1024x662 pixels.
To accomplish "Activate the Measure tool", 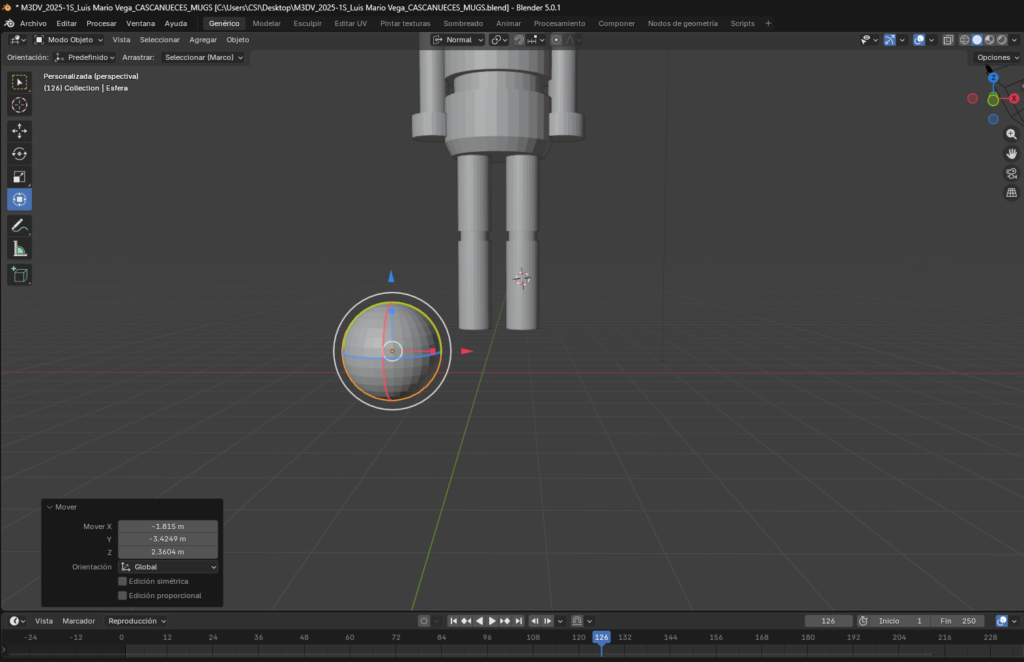I will point(19,249).
